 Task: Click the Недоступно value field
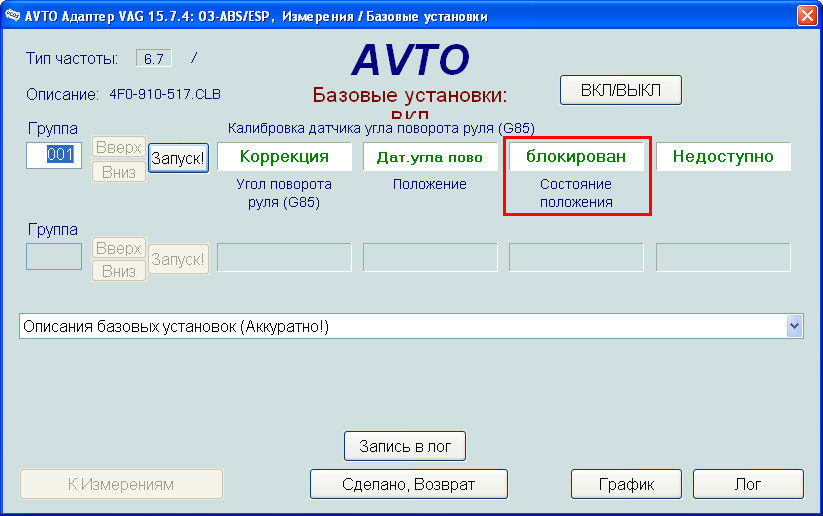(723, 156)
